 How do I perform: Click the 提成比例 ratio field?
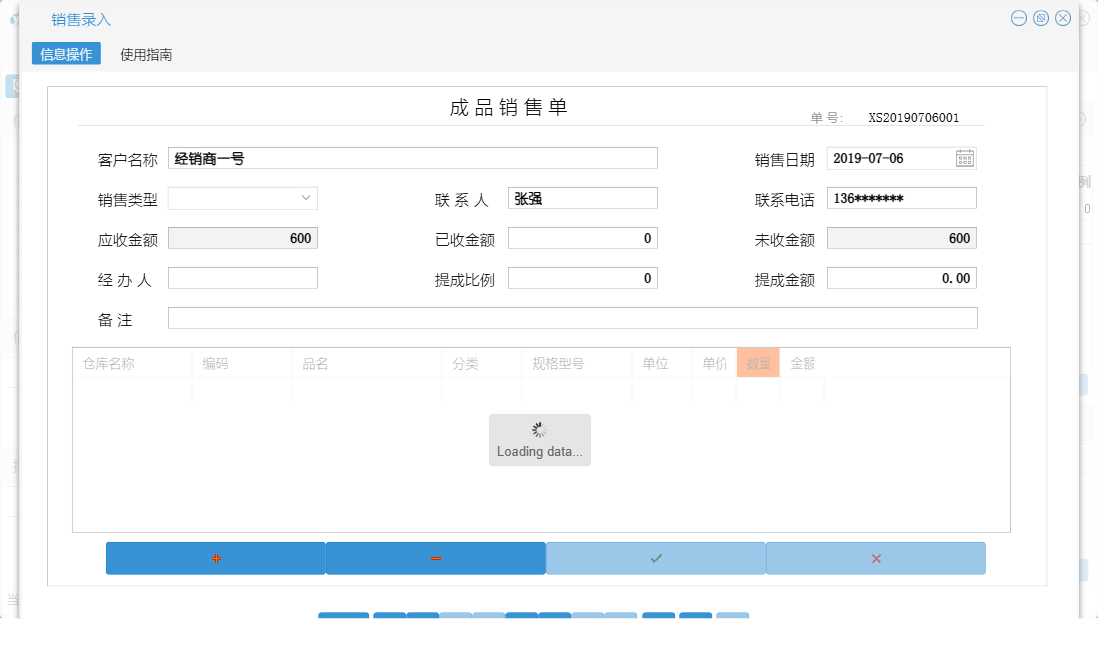coord(583,277)
